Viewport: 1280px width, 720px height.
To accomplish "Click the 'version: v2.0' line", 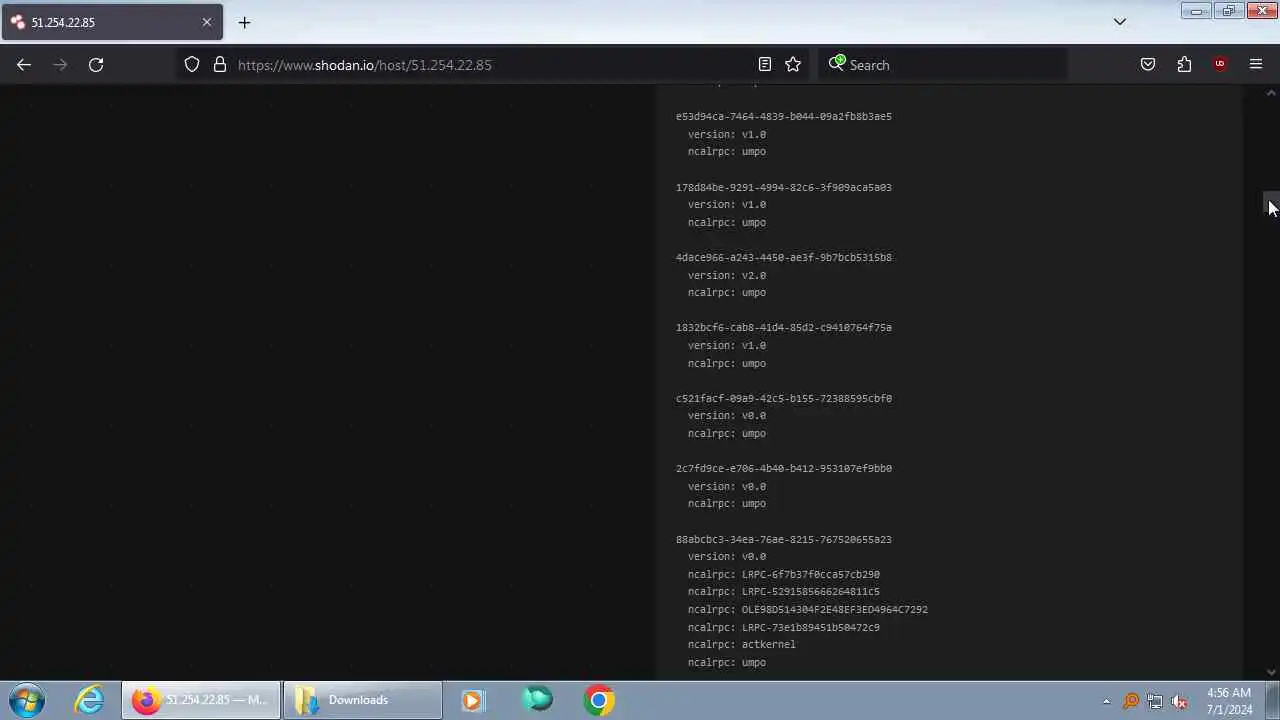I will [726, 275].
